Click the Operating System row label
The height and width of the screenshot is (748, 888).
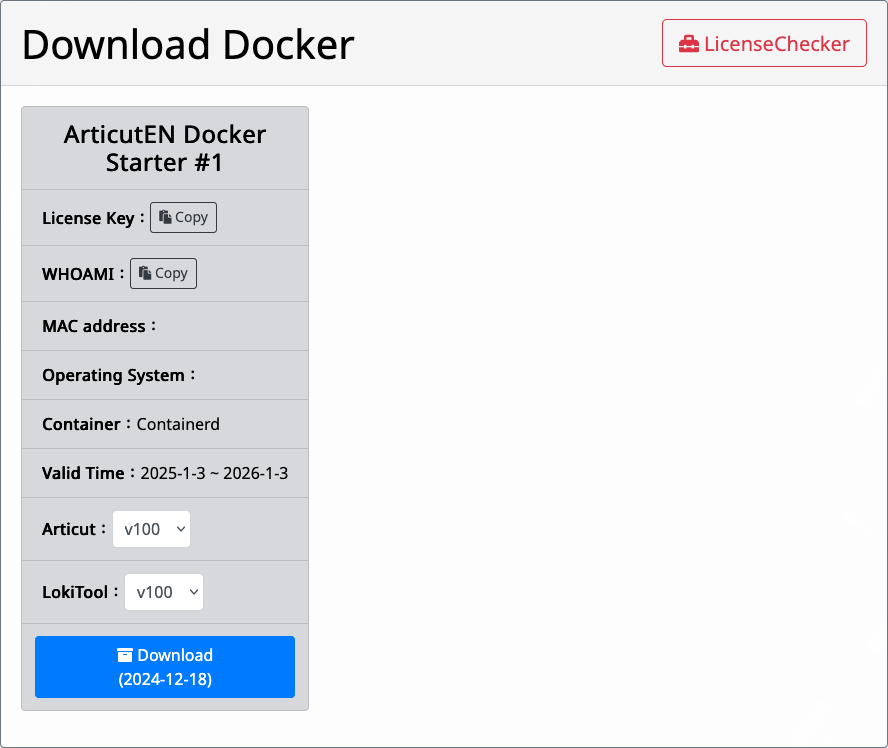click(x=113, y=375)
